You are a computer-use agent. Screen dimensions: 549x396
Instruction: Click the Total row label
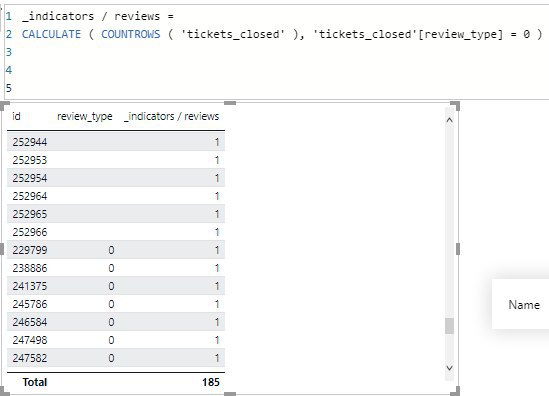(x=35, y=382)
